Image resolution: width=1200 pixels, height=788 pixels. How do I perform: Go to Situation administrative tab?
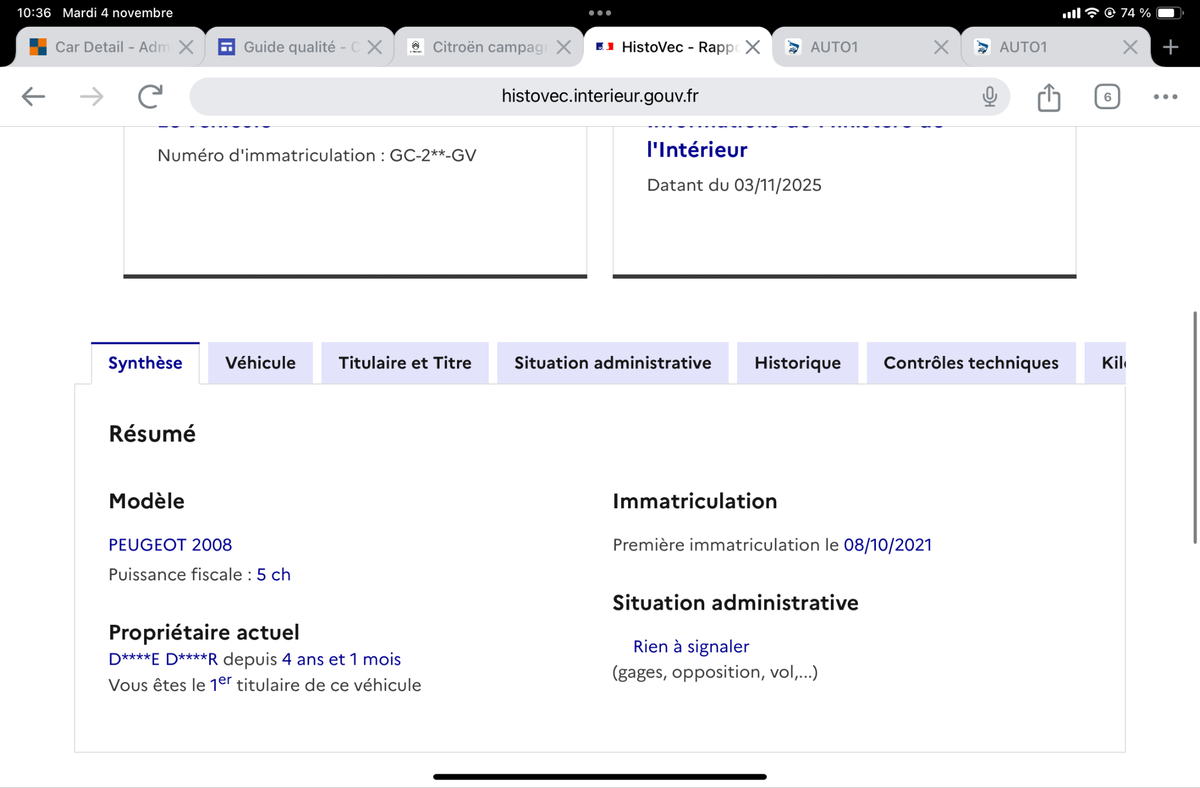pyautogui.click(x=612, y=363)
